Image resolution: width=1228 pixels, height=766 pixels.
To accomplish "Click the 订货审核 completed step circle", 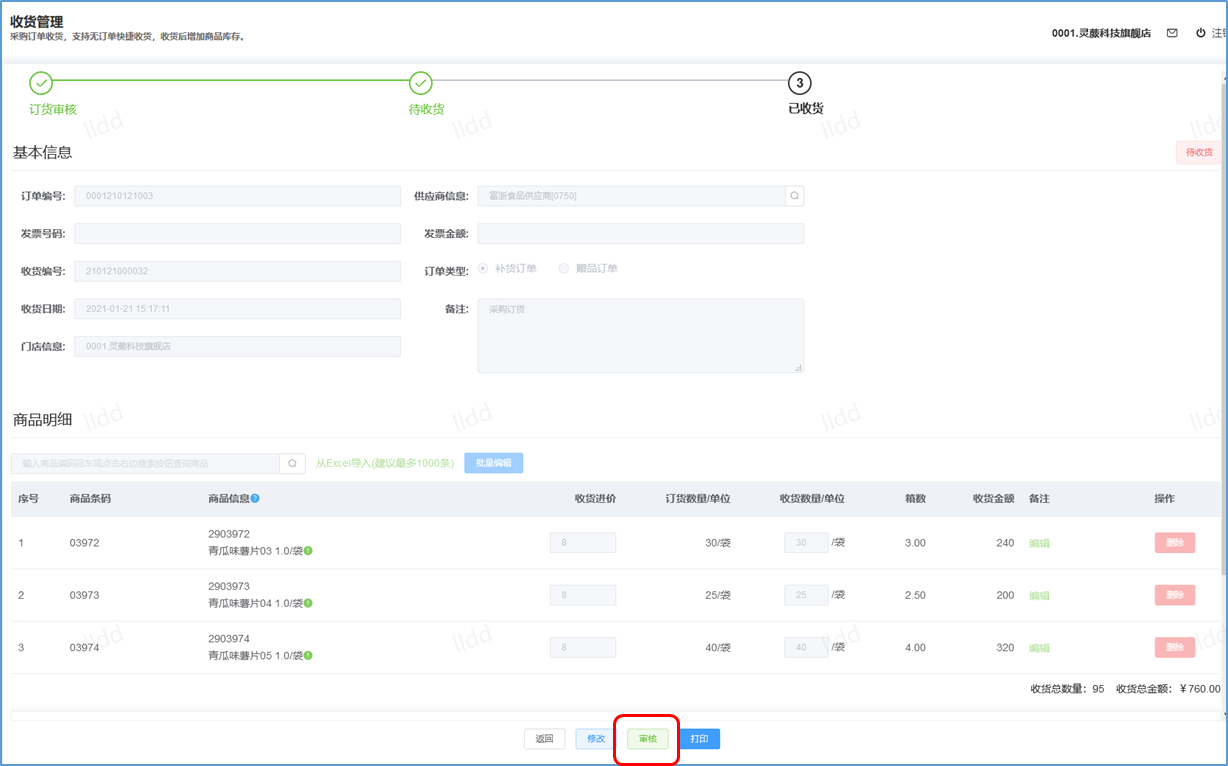I will click(41, 83).
